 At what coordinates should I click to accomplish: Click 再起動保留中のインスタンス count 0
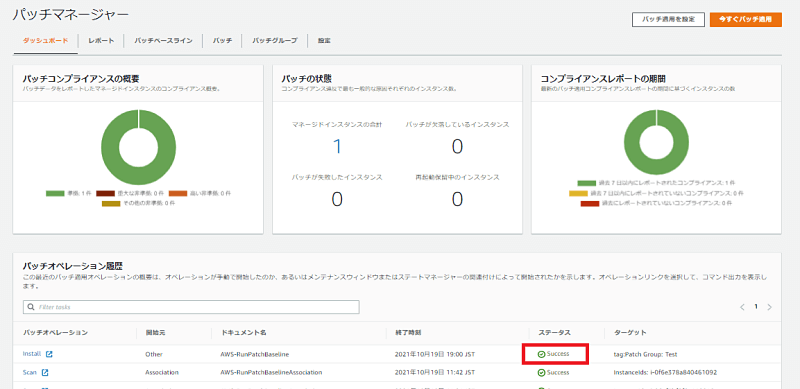457,200
